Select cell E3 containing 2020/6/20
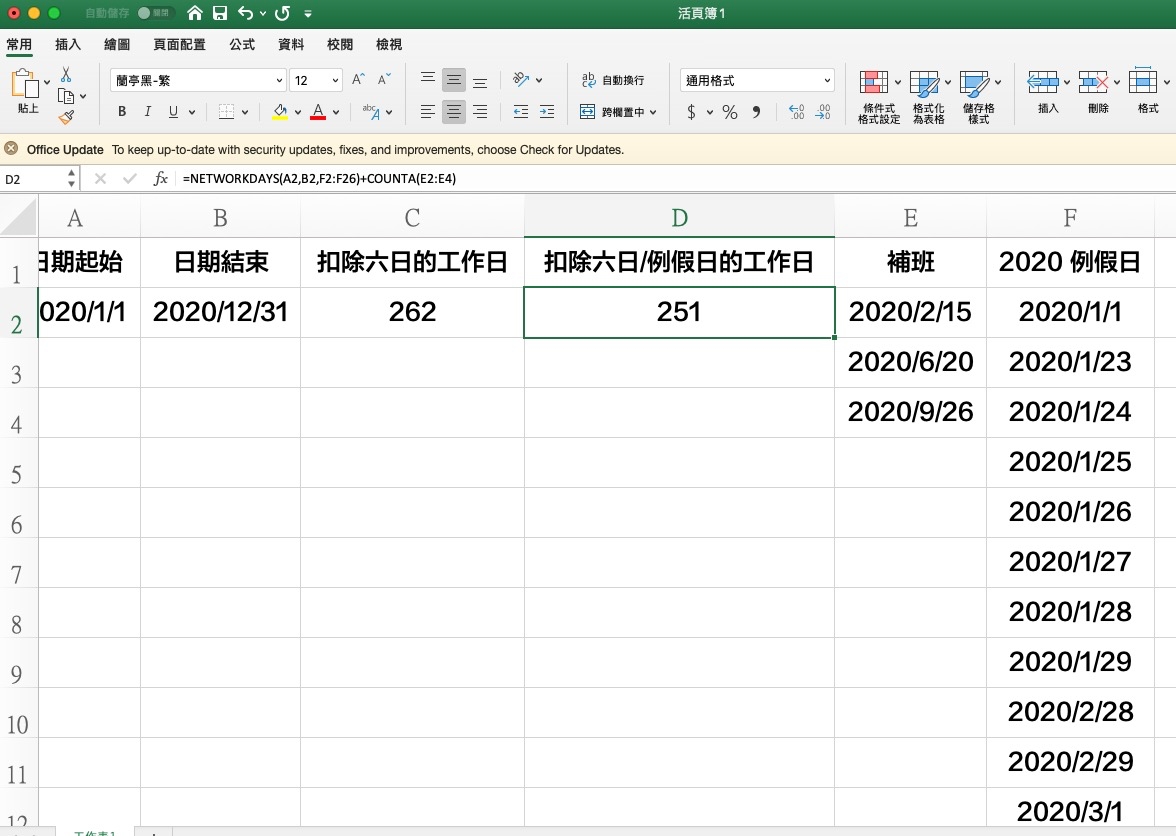The image size is (1176, 836). pos(910,362)
